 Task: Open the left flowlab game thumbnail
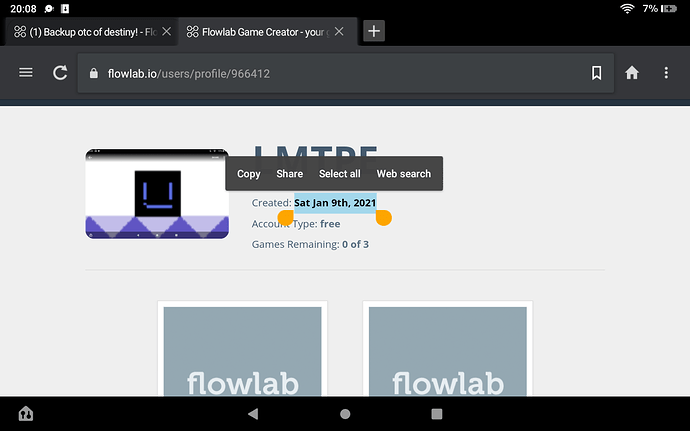(242, 351)
